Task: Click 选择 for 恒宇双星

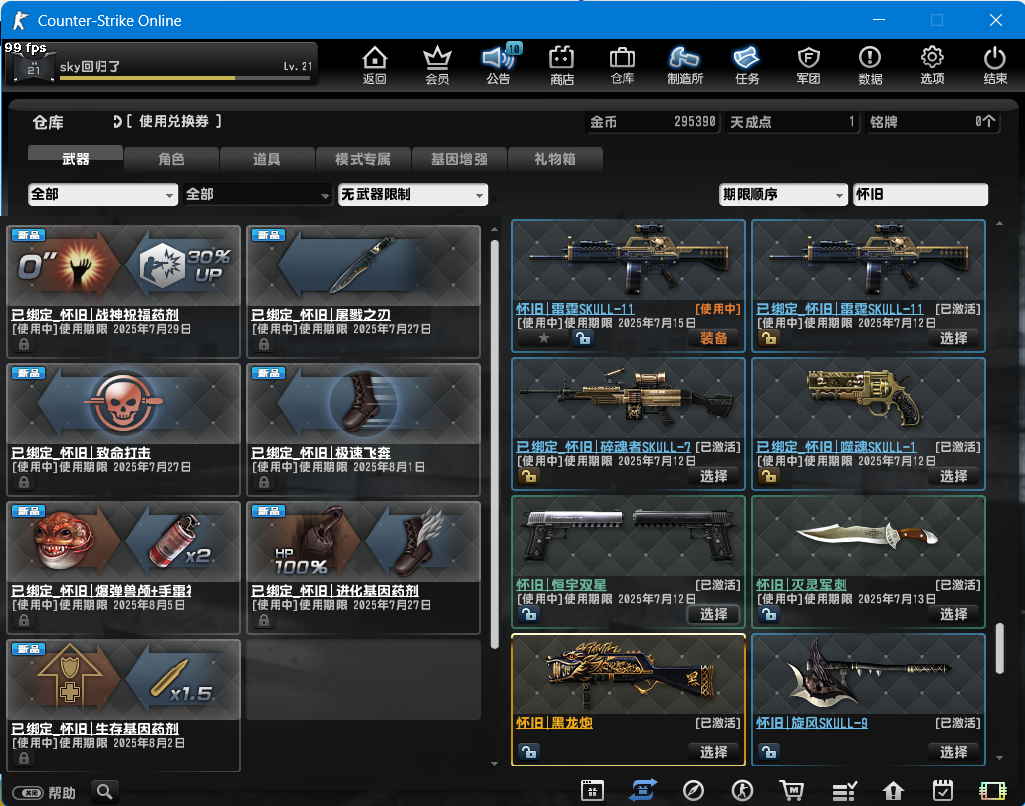Action: (713, 614)
